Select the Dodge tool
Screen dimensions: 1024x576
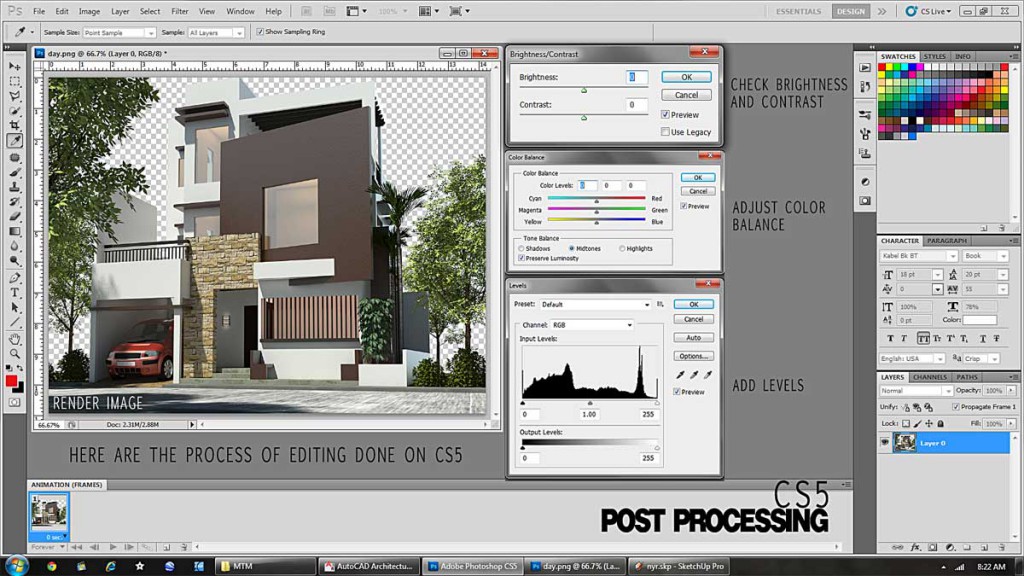14,261
